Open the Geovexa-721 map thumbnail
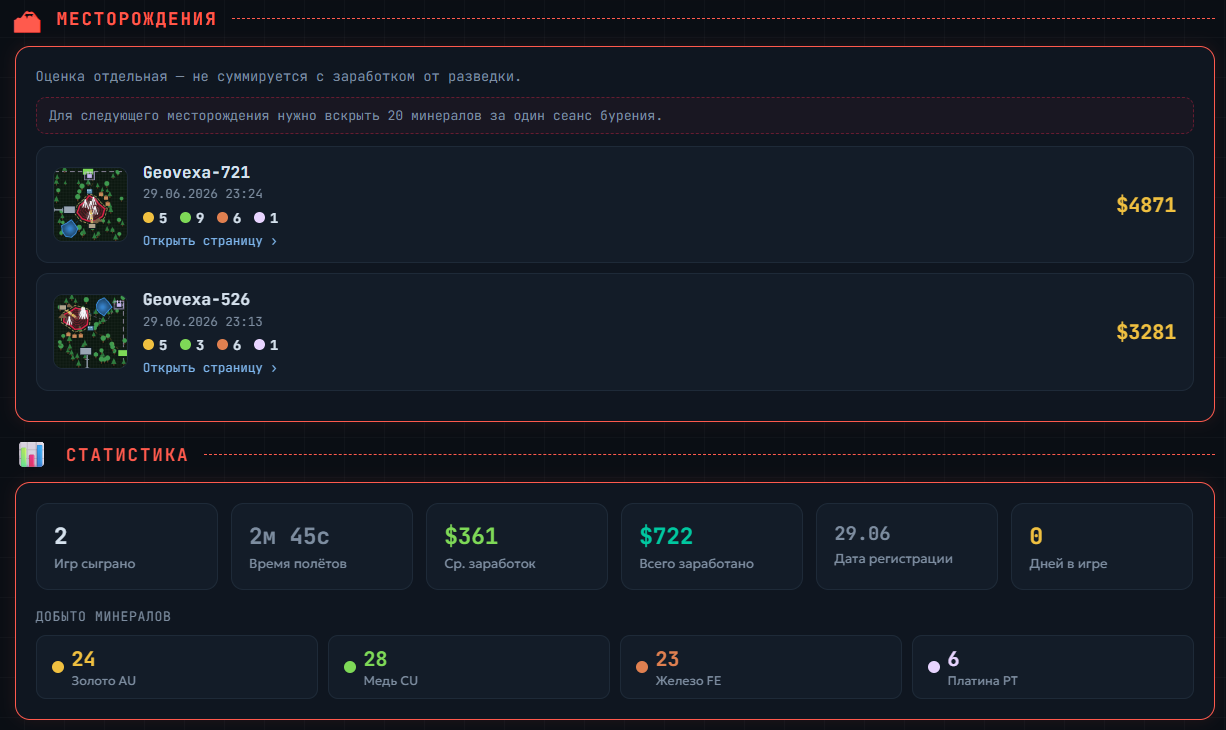 [x=91, y=204]
